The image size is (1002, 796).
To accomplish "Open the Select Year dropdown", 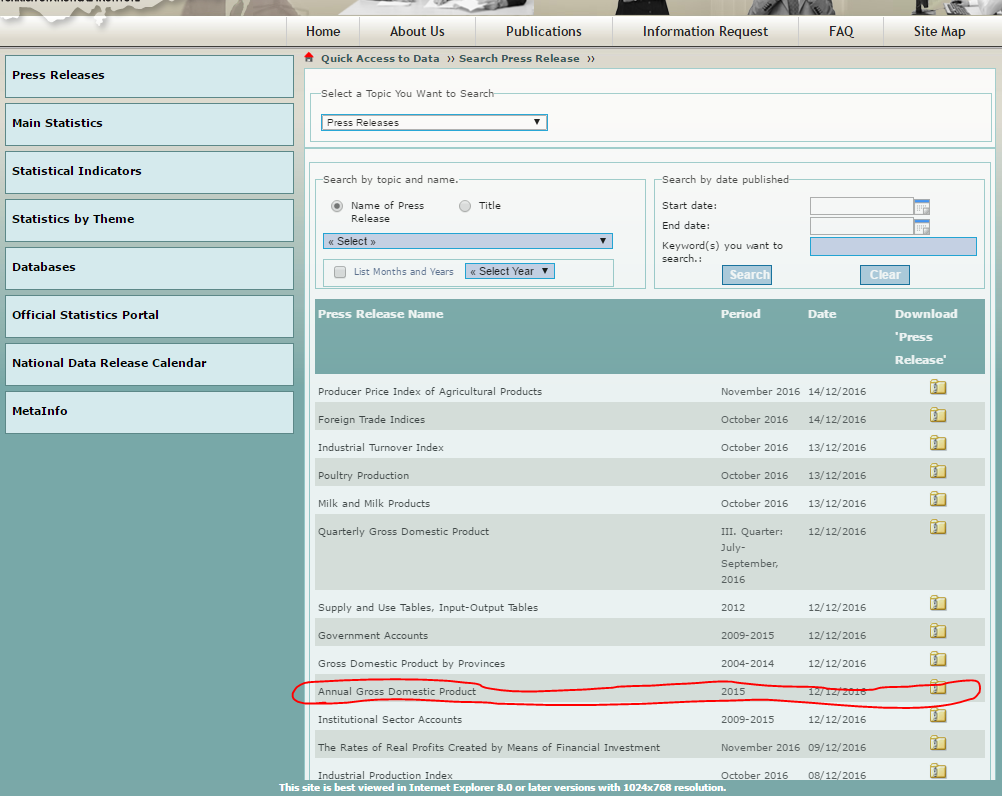I will coord(509,271).
